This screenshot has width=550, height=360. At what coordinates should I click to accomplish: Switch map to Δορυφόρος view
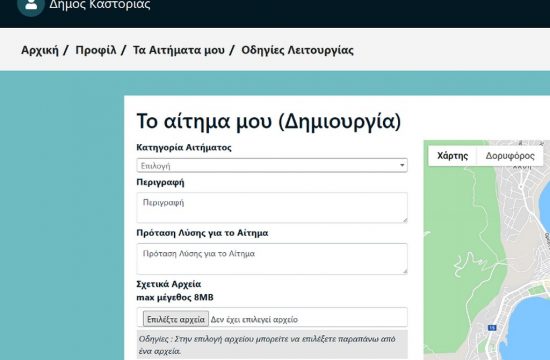click(510, 156)
